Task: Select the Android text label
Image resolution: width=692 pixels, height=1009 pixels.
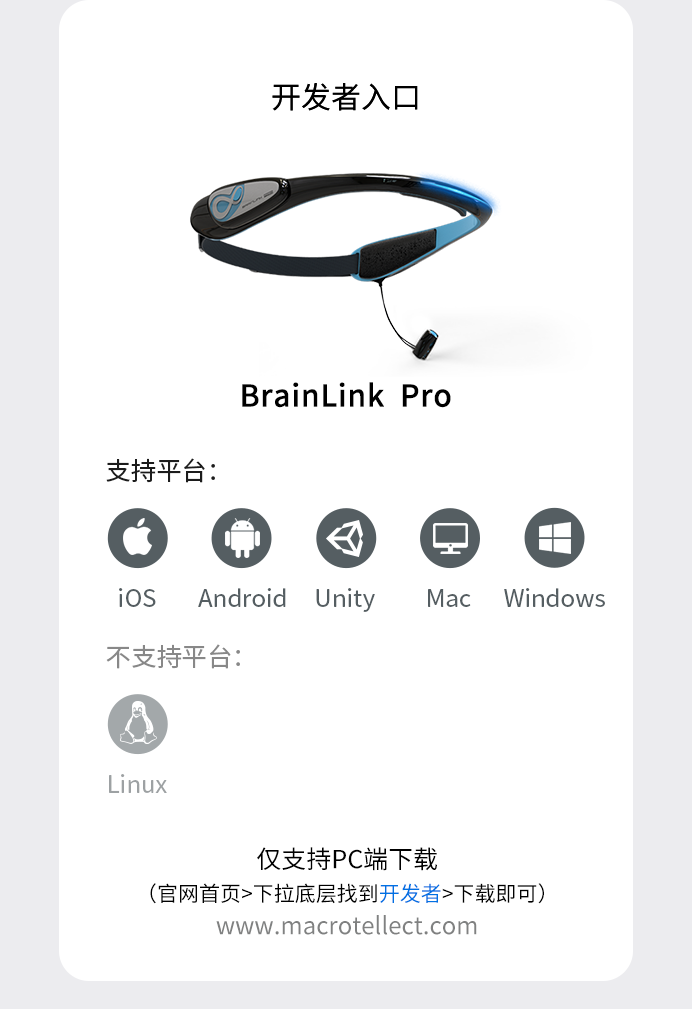Action: 242,598
